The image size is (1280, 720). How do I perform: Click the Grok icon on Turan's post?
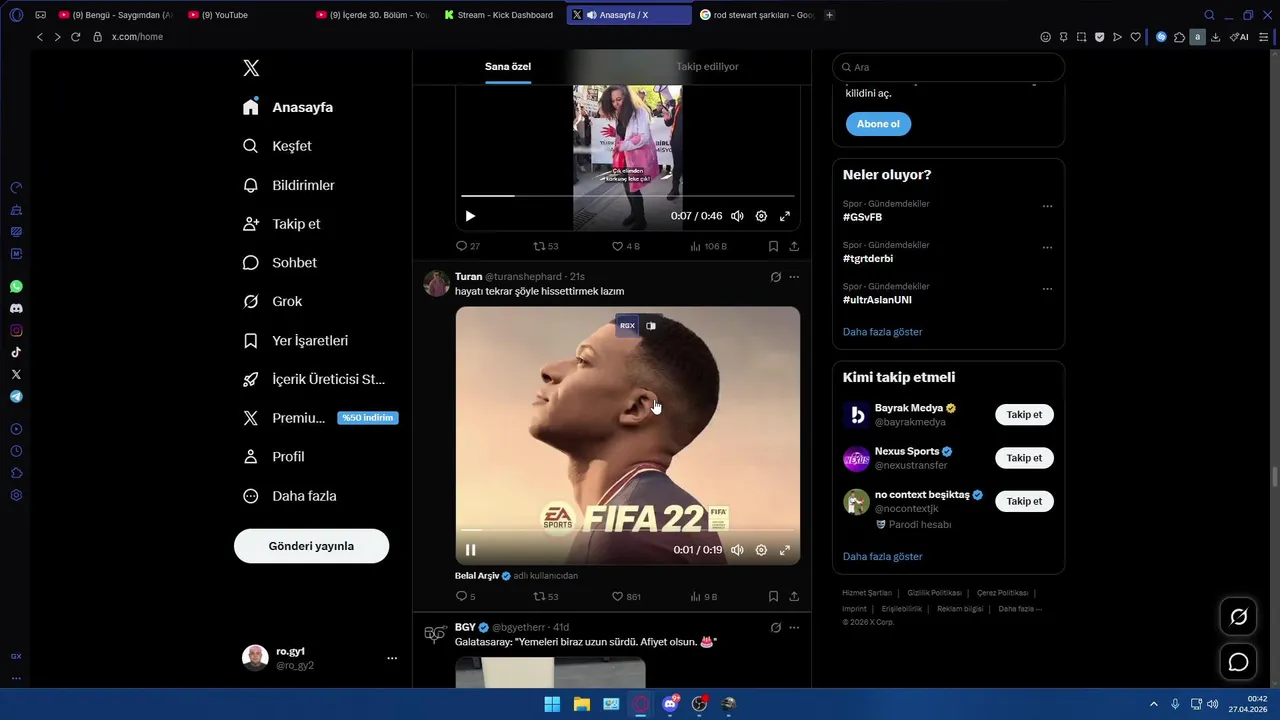click(x=775, y=277)
